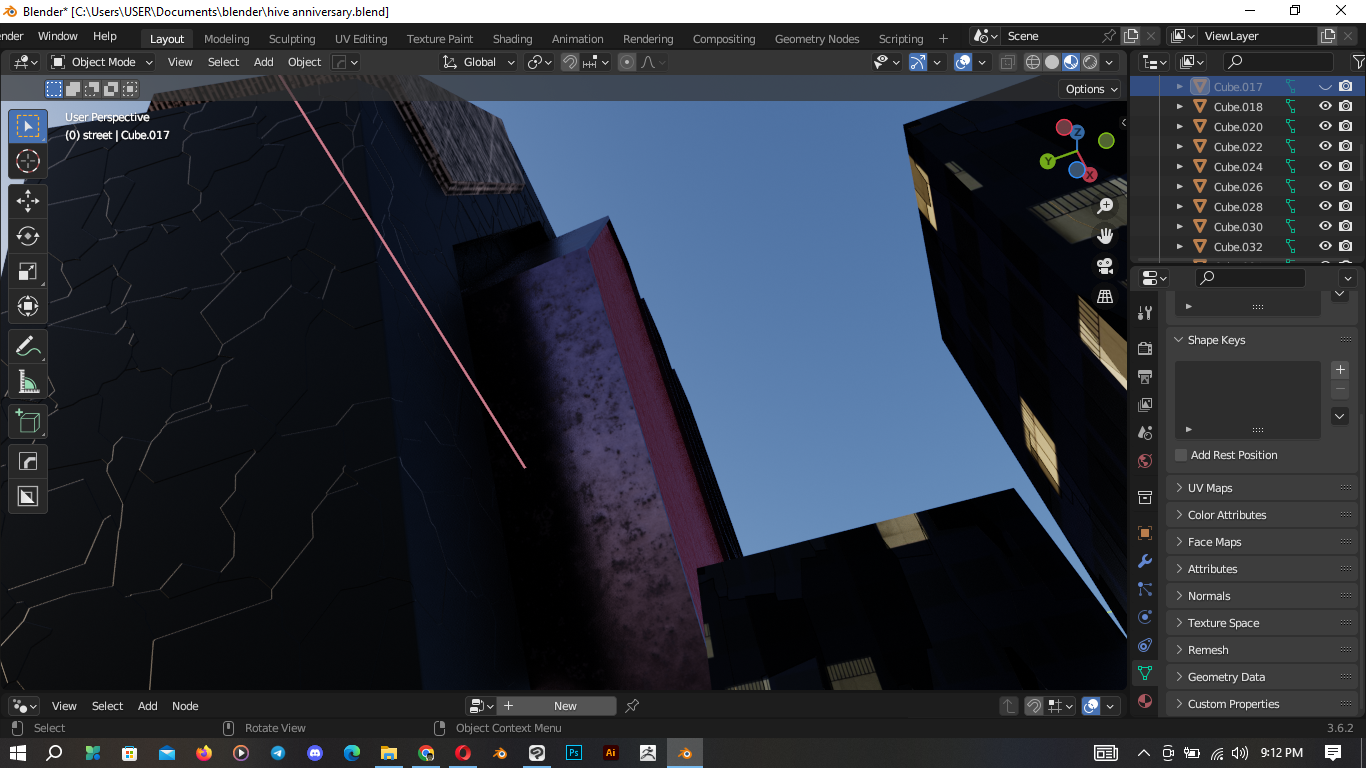Switch to the Sculpting workspace tab
Screen dimensions: 1366x768
click(292, 39)
